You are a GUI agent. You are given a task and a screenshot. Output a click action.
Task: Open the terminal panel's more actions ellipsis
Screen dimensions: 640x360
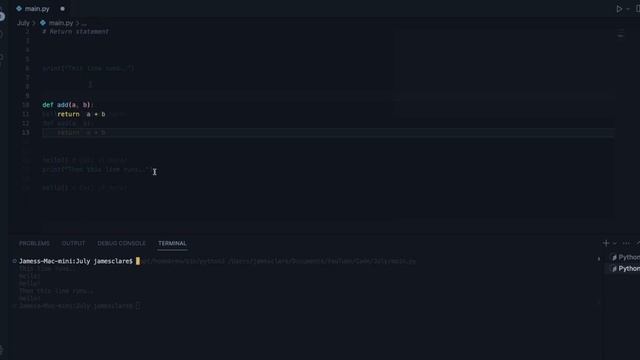[x=626, y=243]
